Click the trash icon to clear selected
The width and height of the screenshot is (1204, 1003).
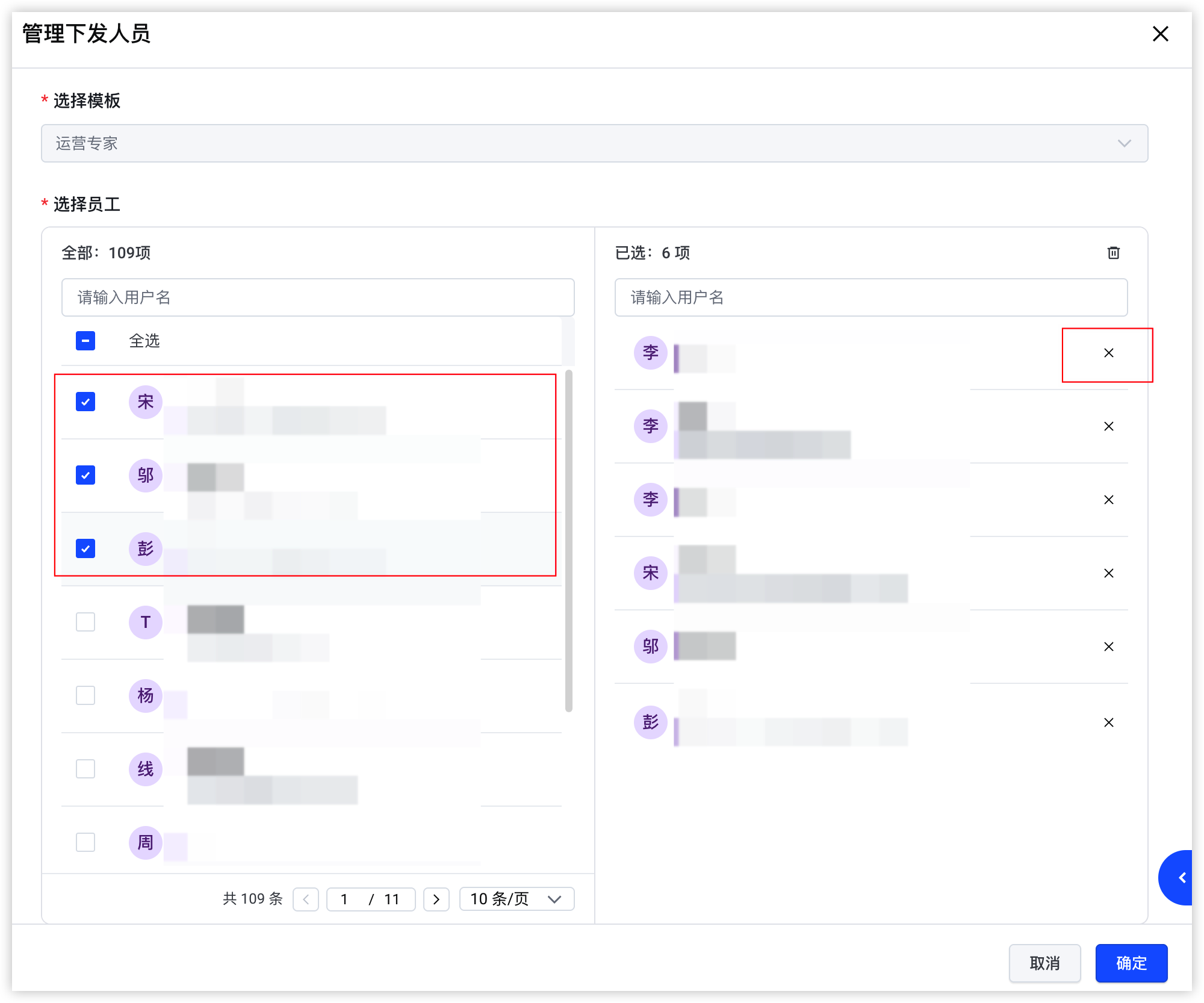1113,253
